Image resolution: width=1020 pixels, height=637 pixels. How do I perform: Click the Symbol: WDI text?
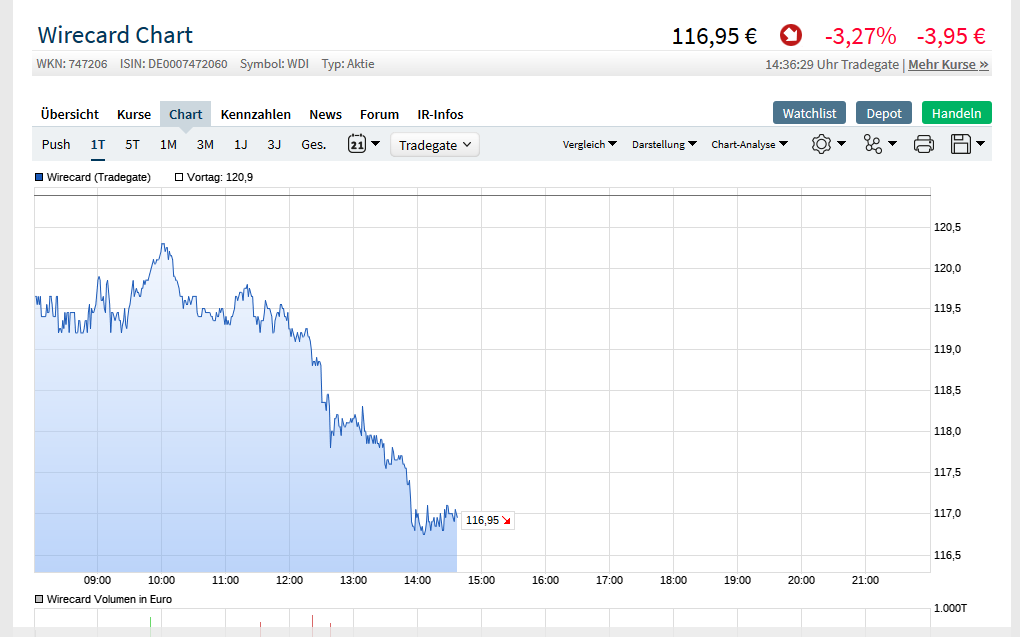(x=275, y=64)
